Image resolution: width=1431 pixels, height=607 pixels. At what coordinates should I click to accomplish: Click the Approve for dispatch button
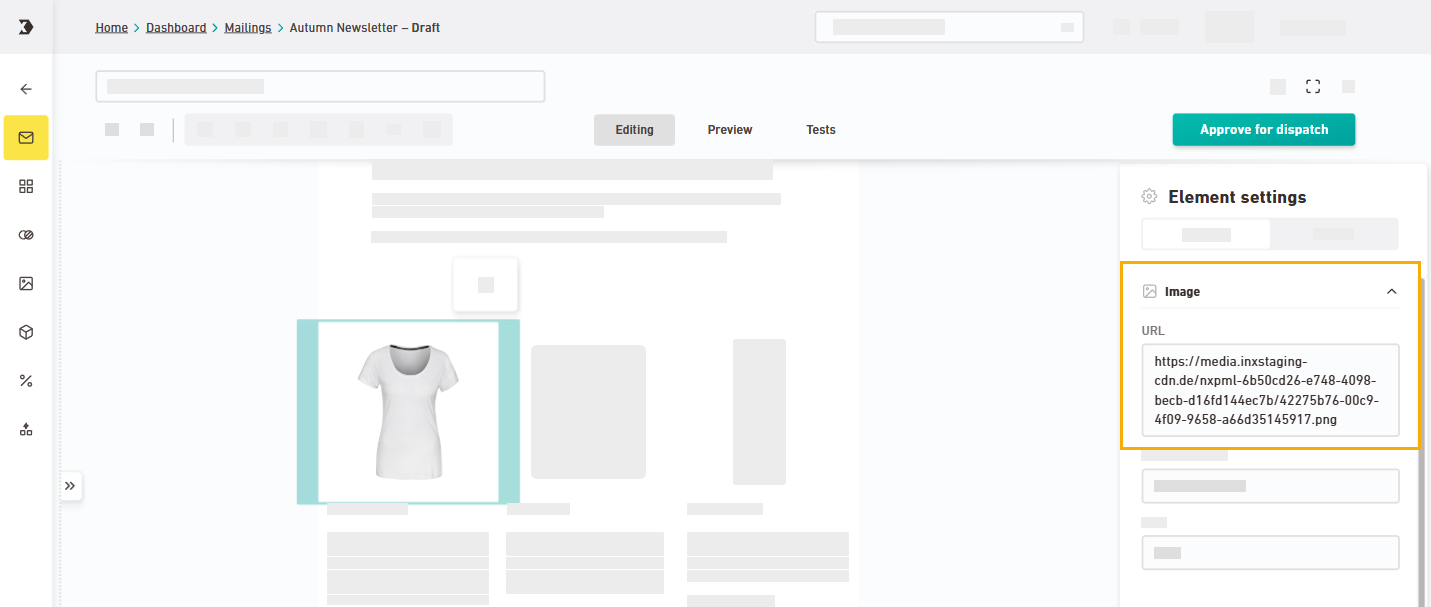click(x=1263, y=130)
